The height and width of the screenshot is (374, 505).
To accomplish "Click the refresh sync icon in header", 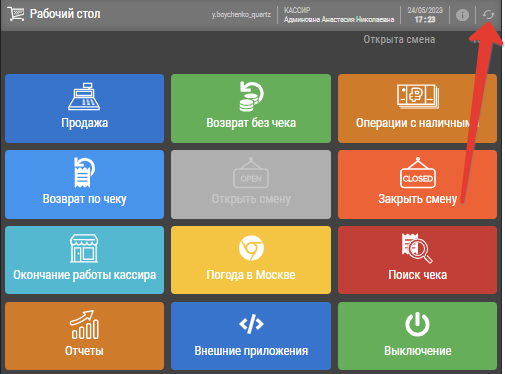I will click(488, 15).
